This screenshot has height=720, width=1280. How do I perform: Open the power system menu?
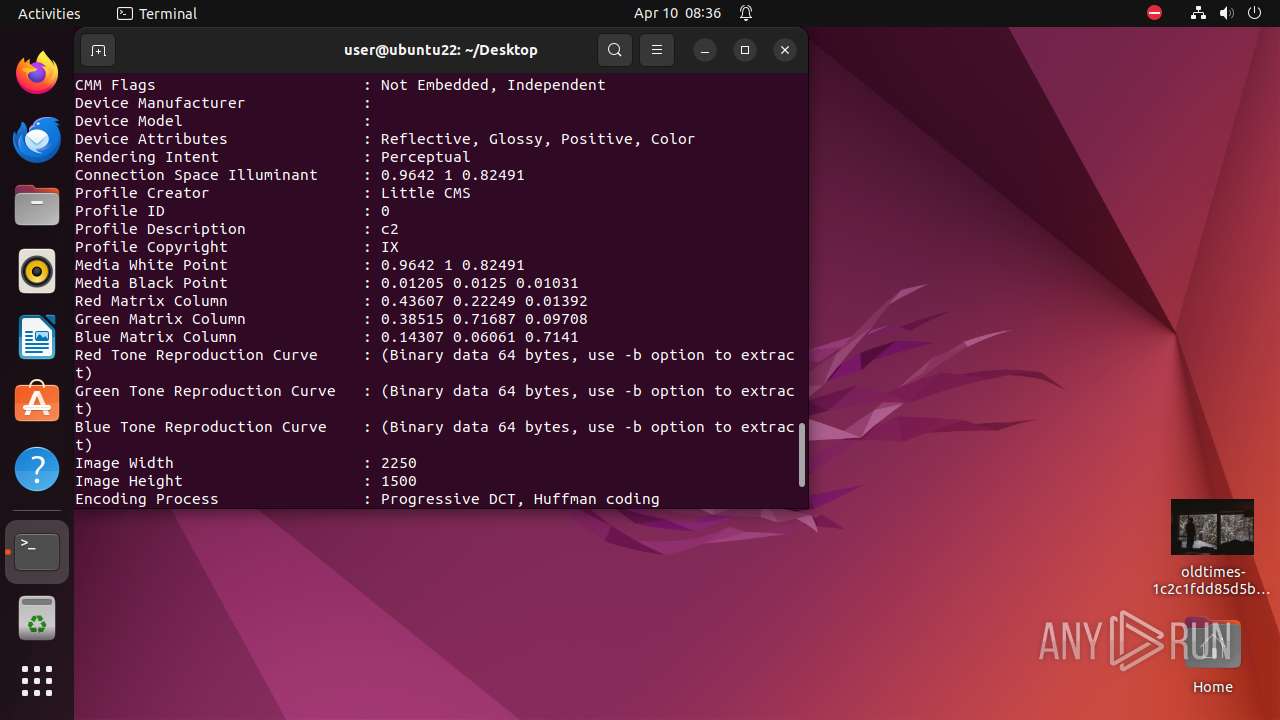1255,13
